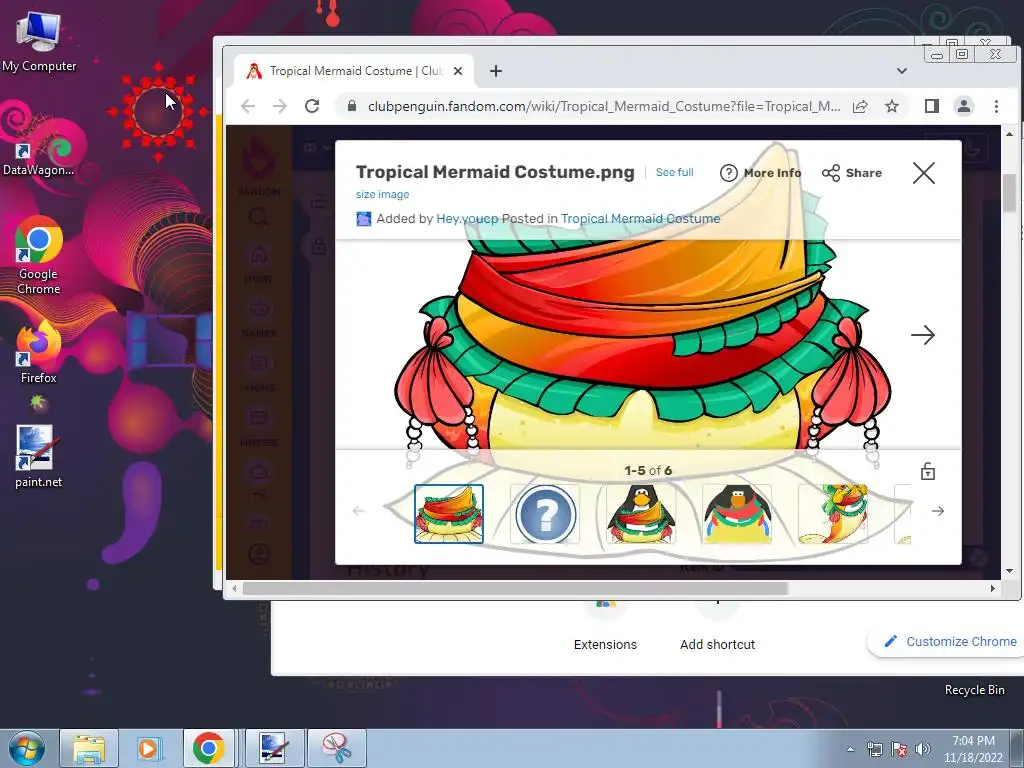Click Share in the lightbox header
The image size is (1024, 768).
[852, 173]
